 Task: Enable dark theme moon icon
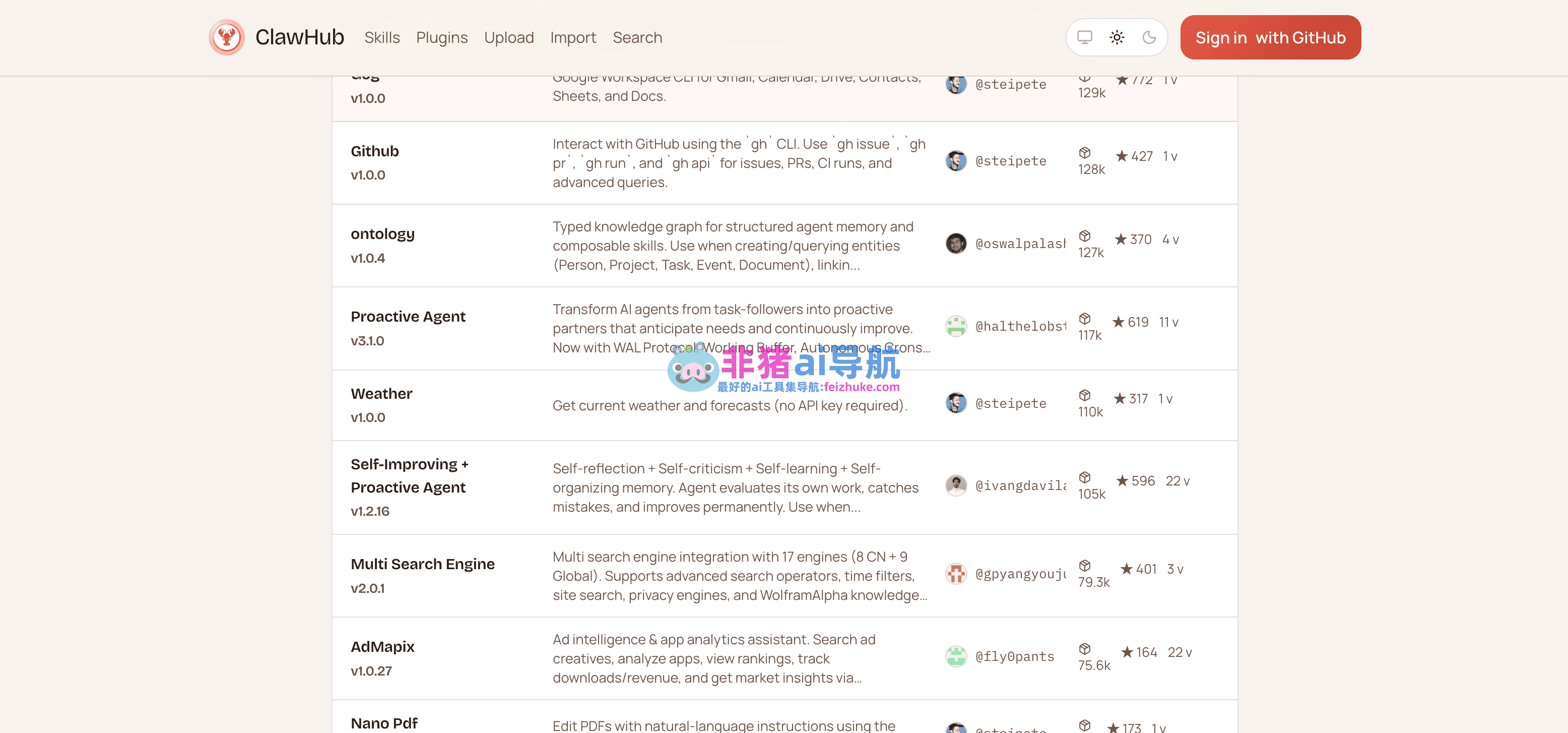(1149, 37)
